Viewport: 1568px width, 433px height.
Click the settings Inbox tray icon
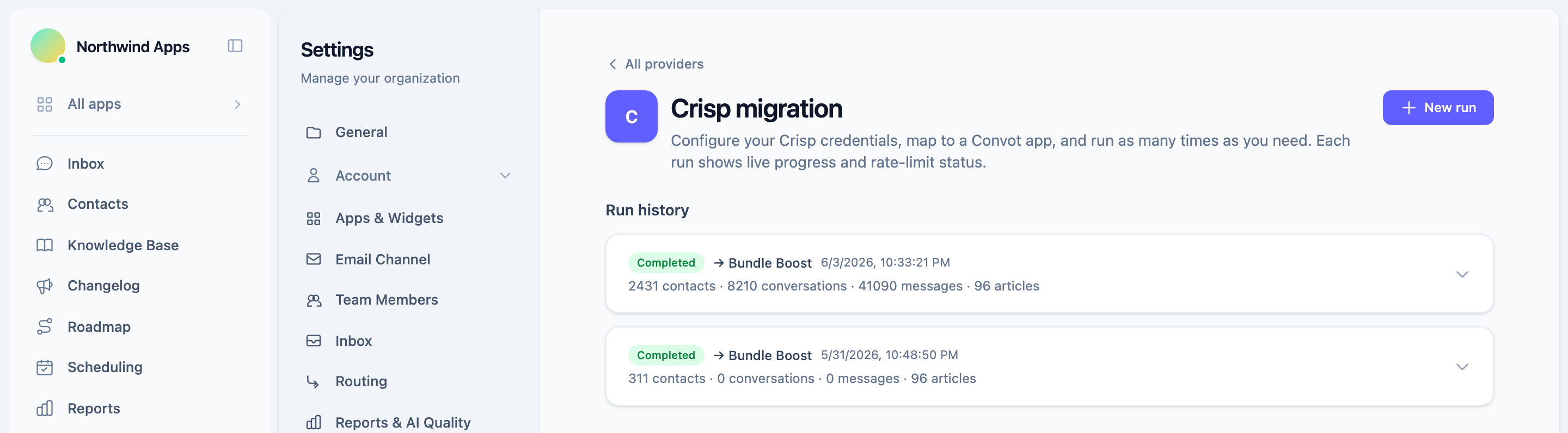point(314,341)
